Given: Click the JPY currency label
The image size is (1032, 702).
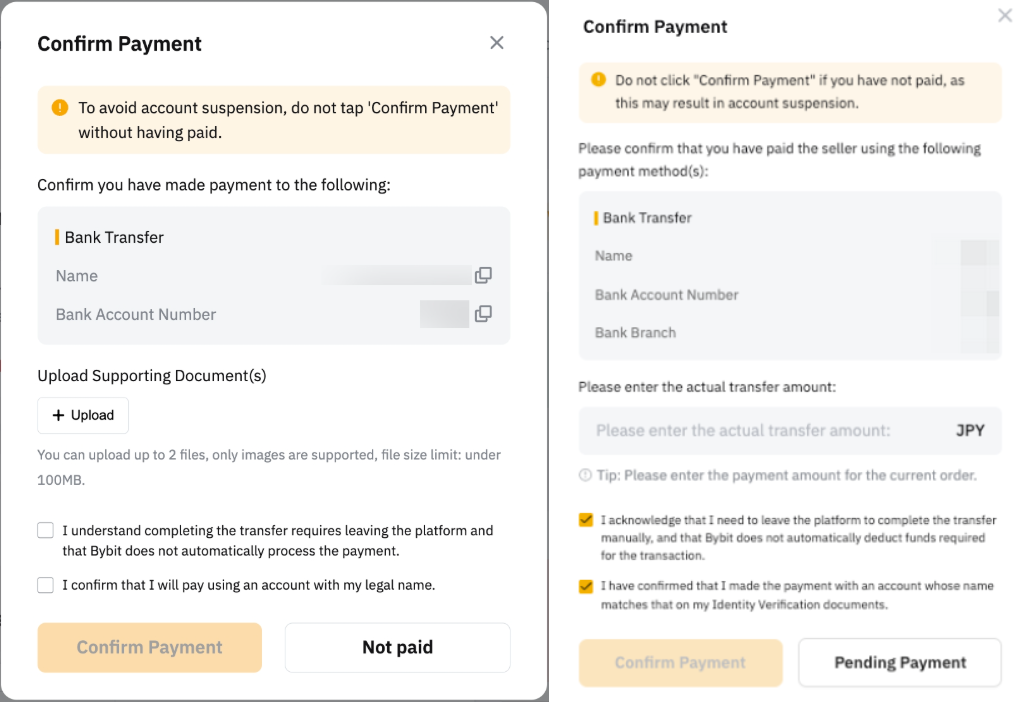Looking at the screenshot, I should click(970, 431).
